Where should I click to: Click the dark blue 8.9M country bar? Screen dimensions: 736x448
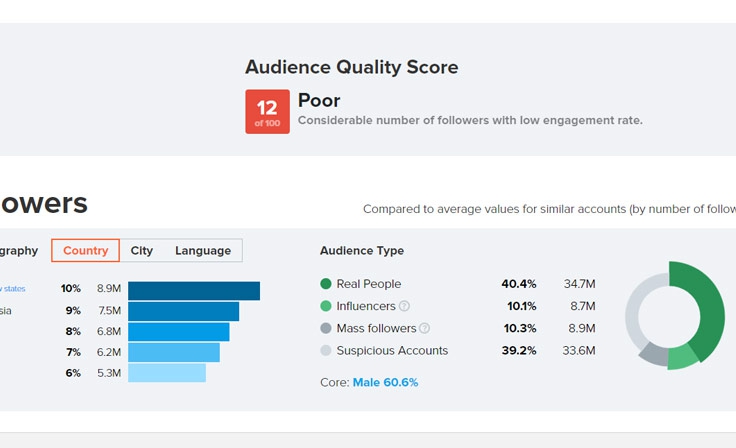tap(194, 290)
